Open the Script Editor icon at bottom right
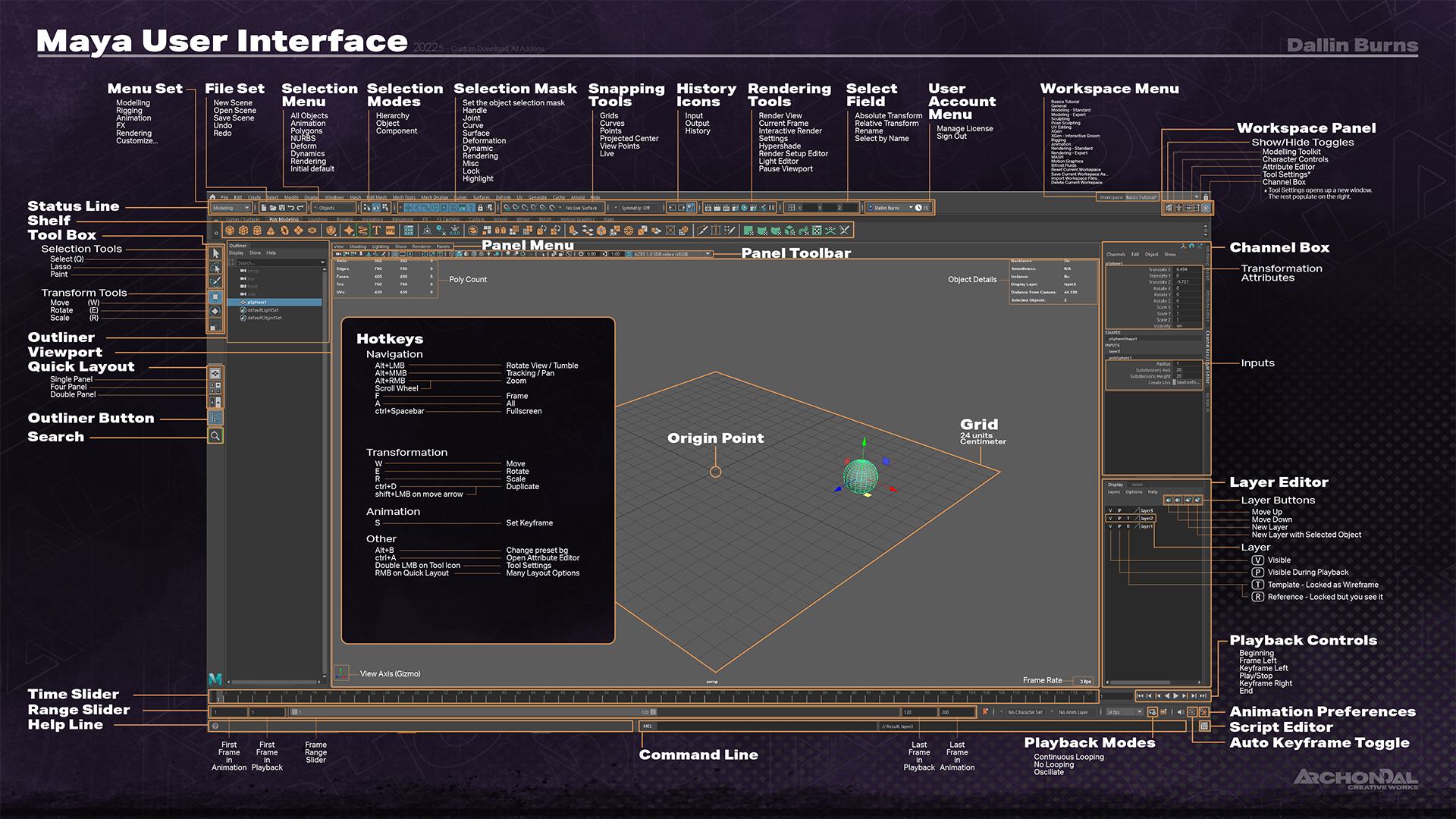1456x819 pixels. point(1204,726)
